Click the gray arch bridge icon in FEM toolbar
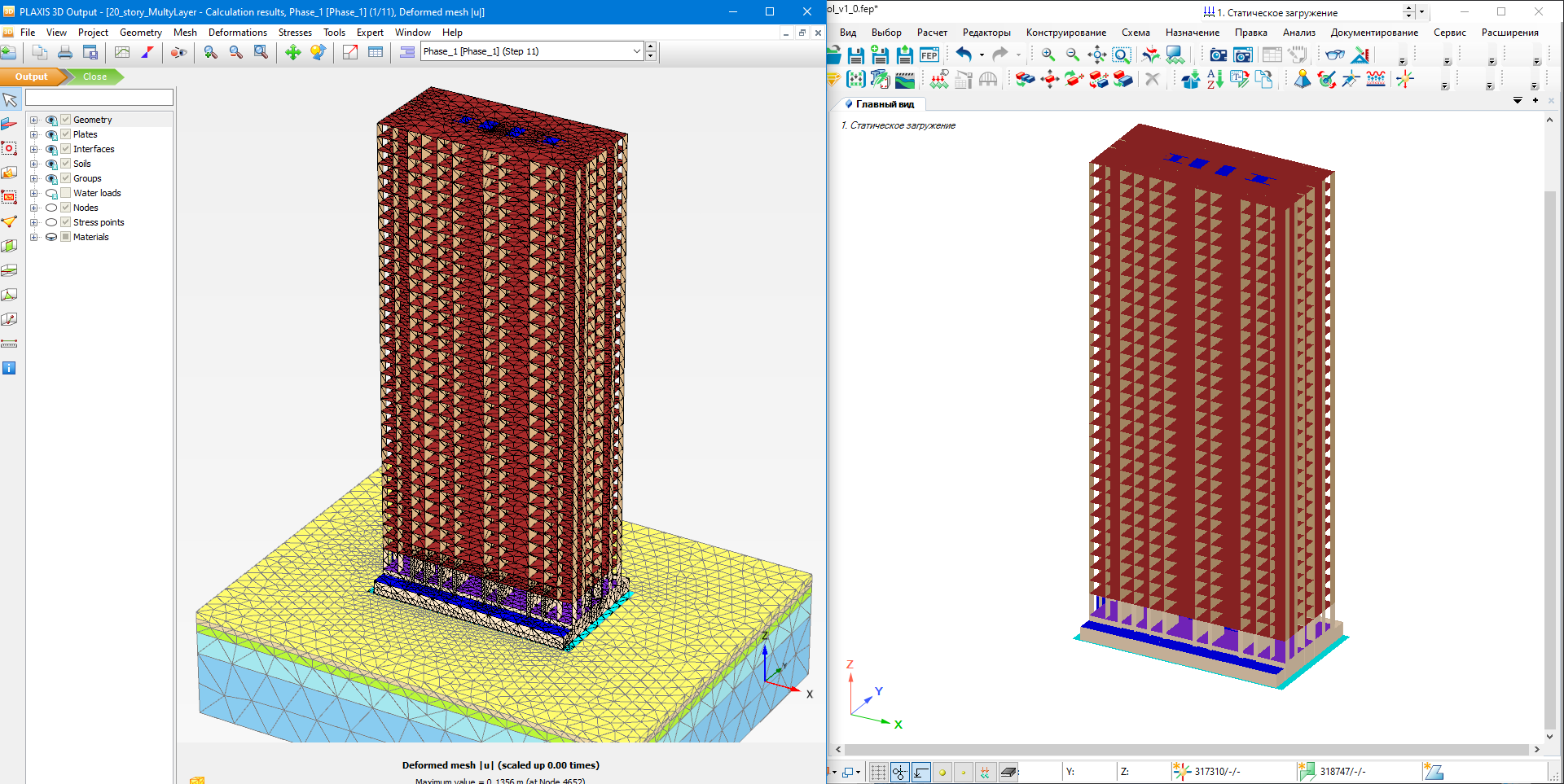Screen dimensions: 1564x784 pyautogui.click(x=988, y=79)
